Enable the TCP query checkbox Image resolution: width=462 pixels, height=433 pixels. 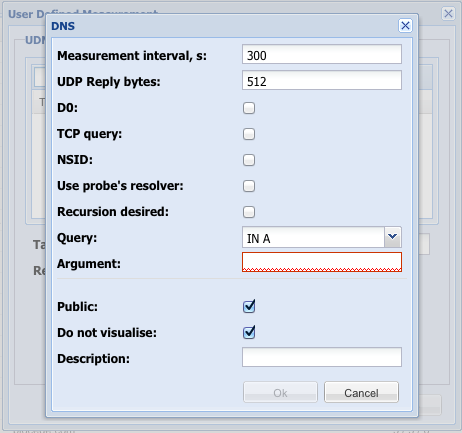coord(249,134)
